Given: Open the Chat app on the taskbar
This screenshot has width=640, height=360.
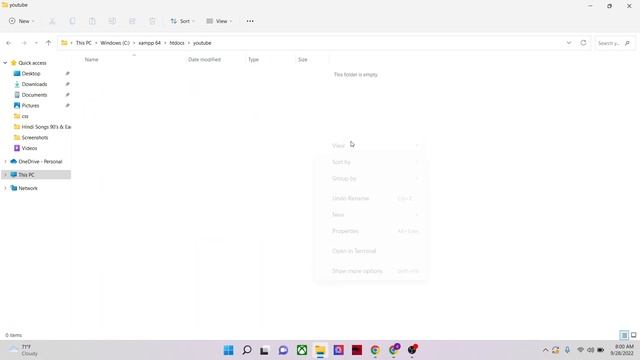Looking at the screenshot, I should pos(283,350).
